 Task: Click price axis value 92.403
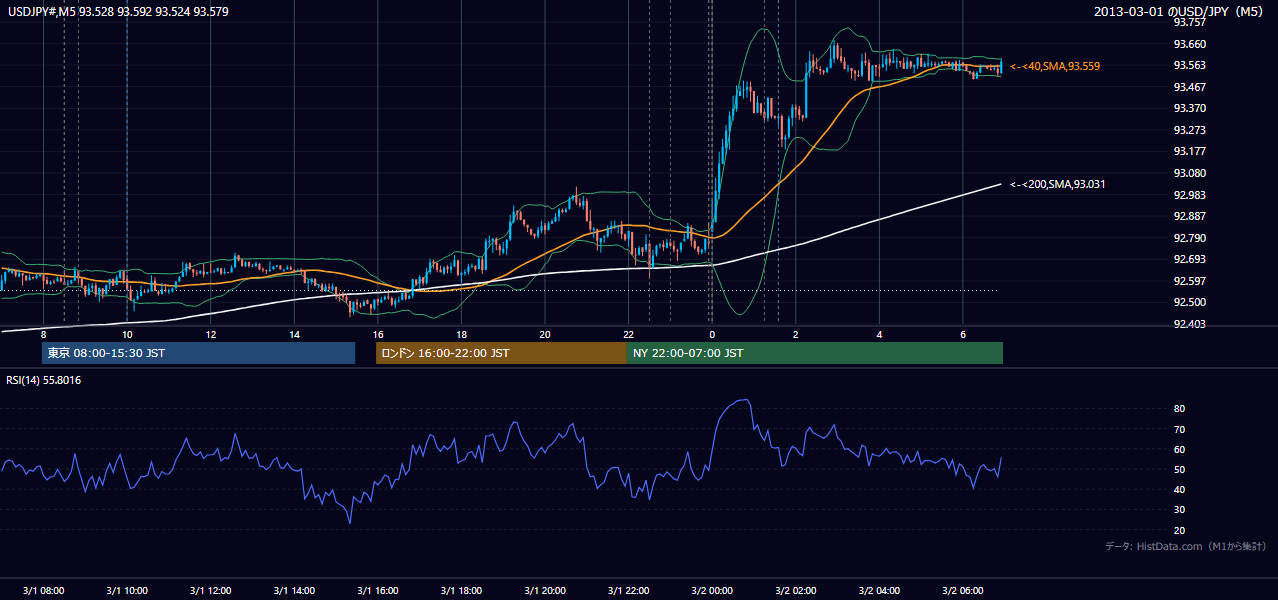pos(1189,324)
